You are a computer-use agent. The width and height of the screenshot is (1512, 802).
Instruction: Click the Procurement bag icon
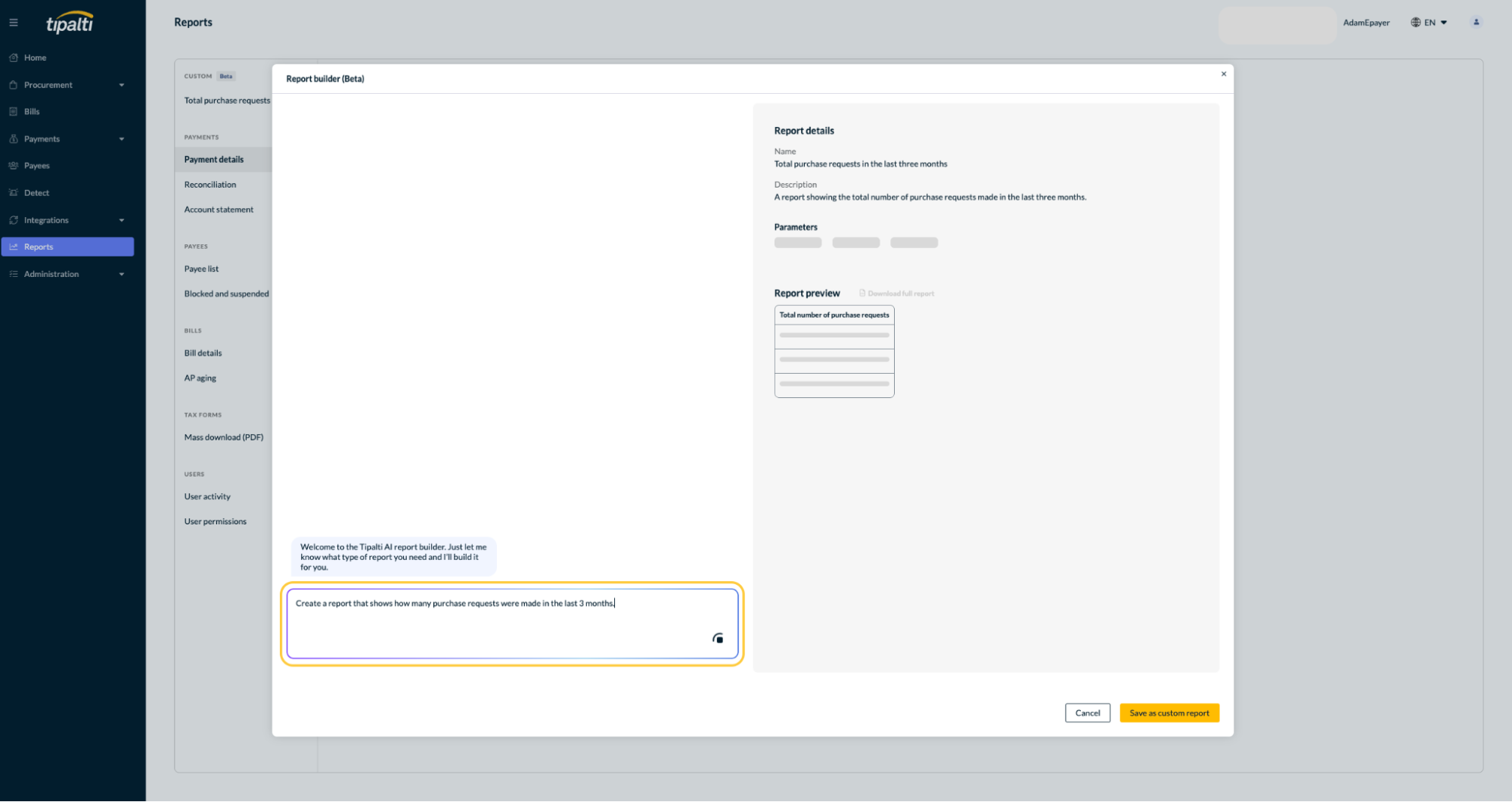click(14, 85)
